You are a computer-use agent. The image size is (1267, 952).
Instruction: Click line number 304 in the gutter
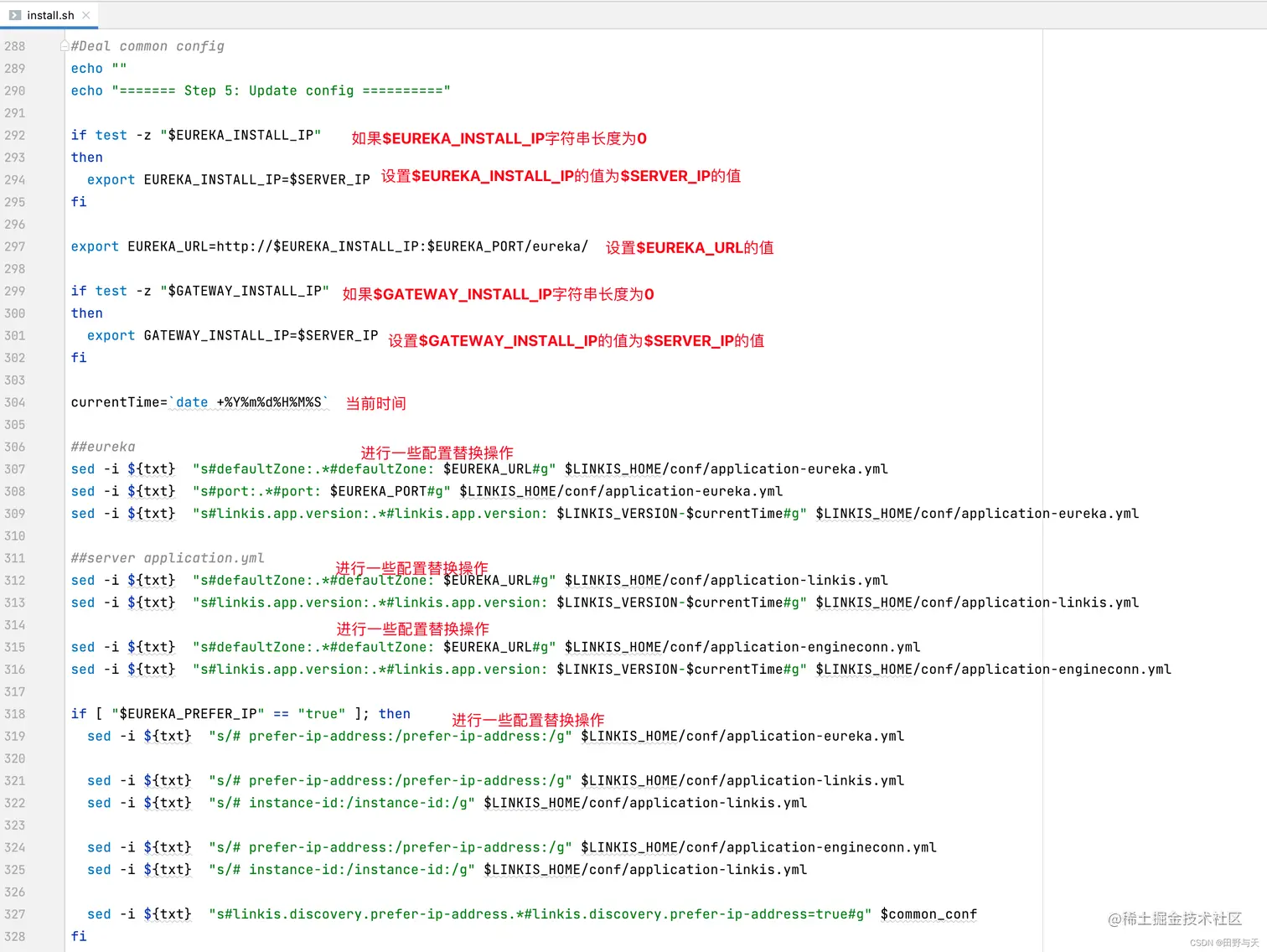(x=15, y=402)
